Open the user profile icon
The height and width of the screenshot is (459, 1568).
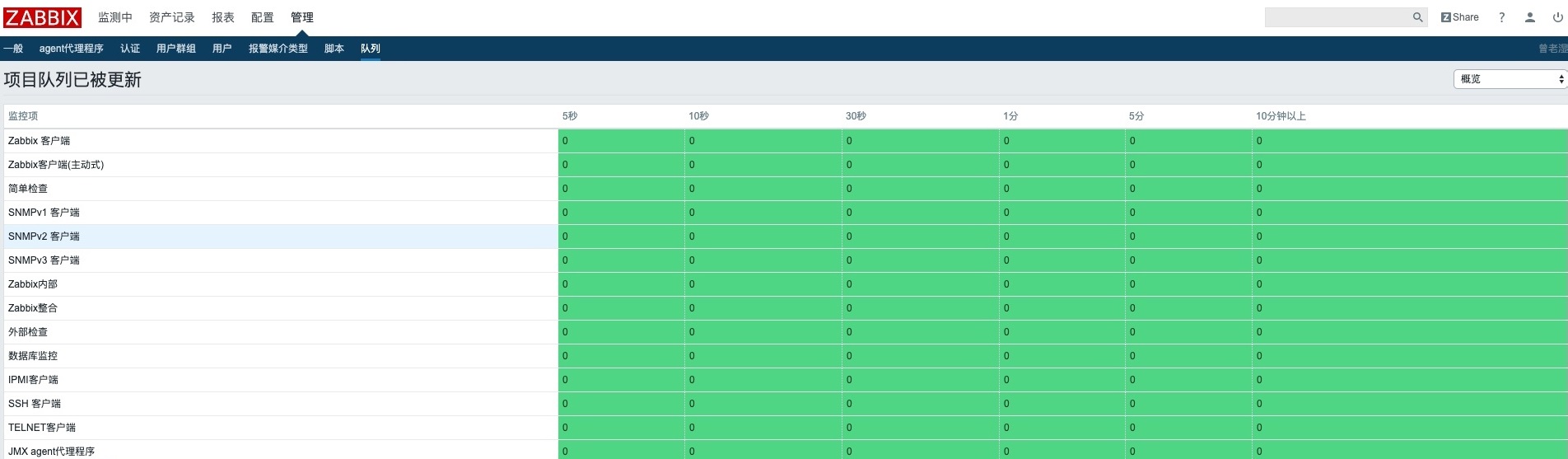coord(1529,17)
